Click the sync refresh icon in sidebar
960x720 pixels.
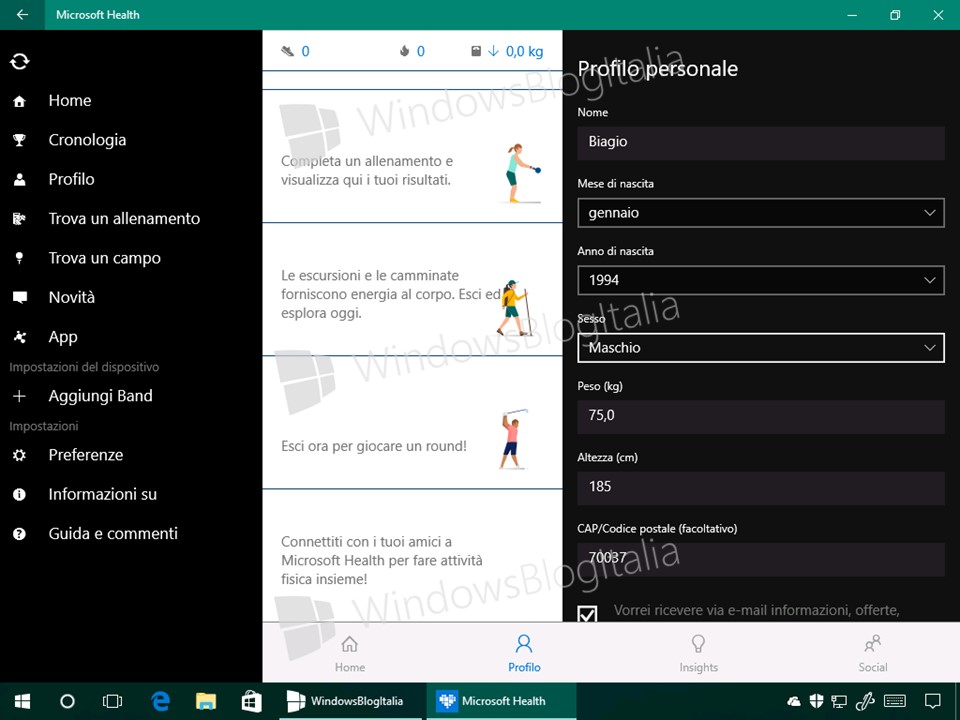(x=20, y=61)
